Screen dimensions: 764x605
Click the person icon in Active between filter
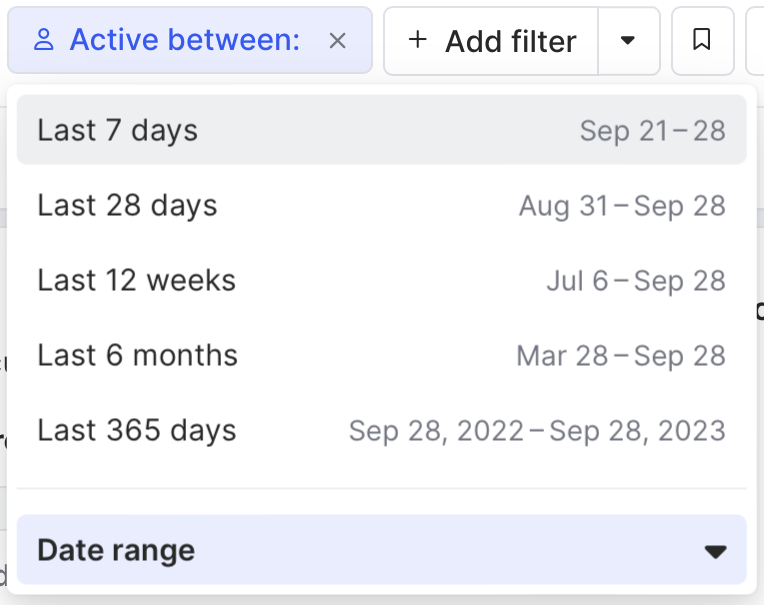click(x=43, y=41)
